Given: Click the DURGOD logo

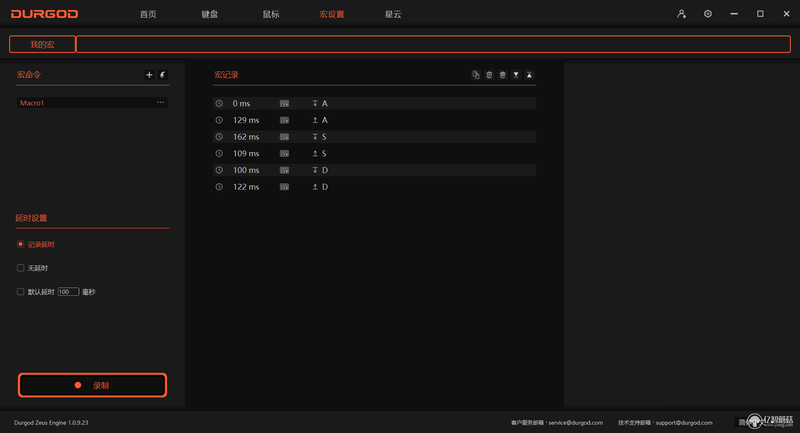Looking at the screenshot, I should pos(44,14).
